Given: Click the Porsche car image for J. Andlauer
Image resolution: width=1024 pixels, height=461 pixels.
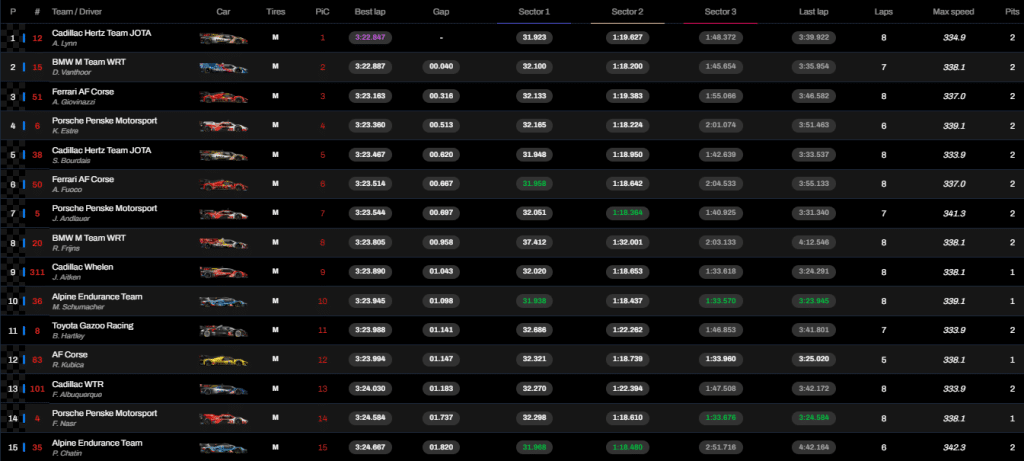Looking at the screenshot, I should [x=223, y=214].
